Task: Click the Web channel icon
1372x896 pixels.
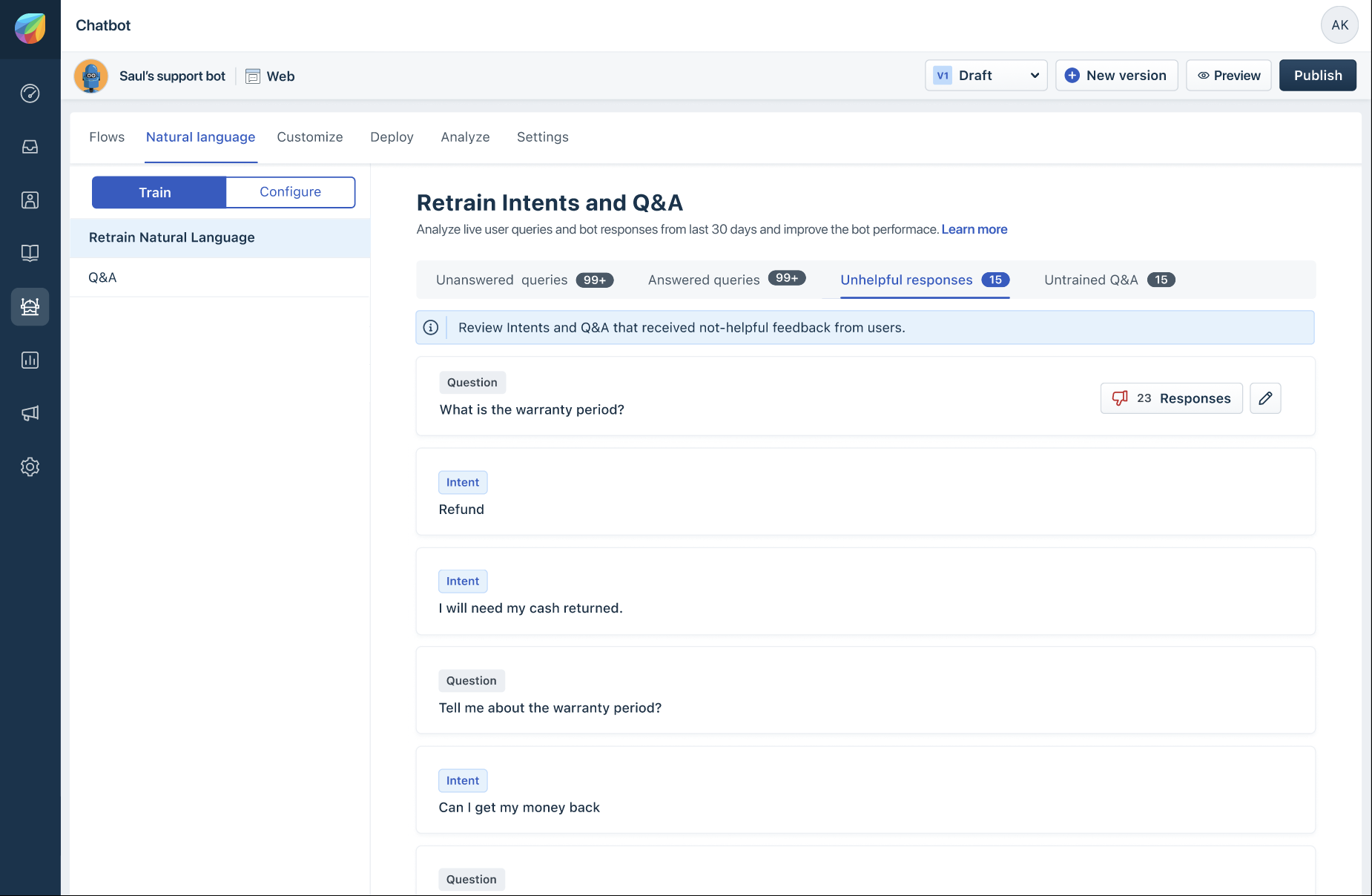Action: (253, 76)
